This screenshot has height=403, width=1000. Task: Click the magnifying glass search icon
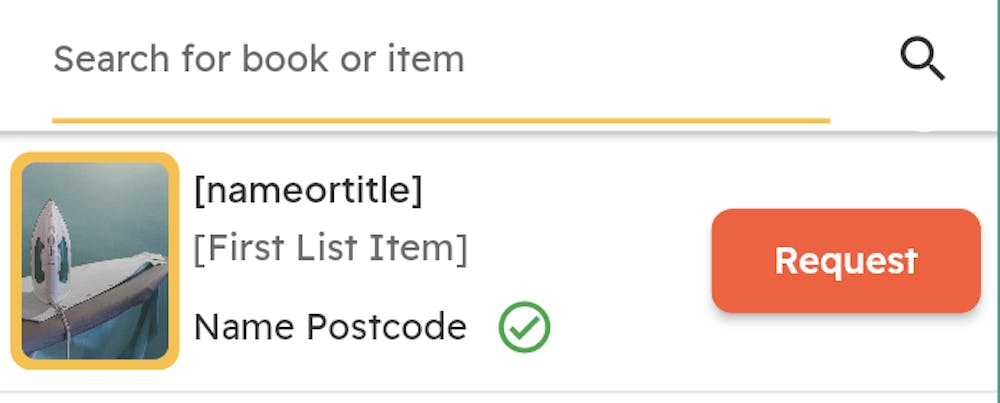tap(921, 61)
